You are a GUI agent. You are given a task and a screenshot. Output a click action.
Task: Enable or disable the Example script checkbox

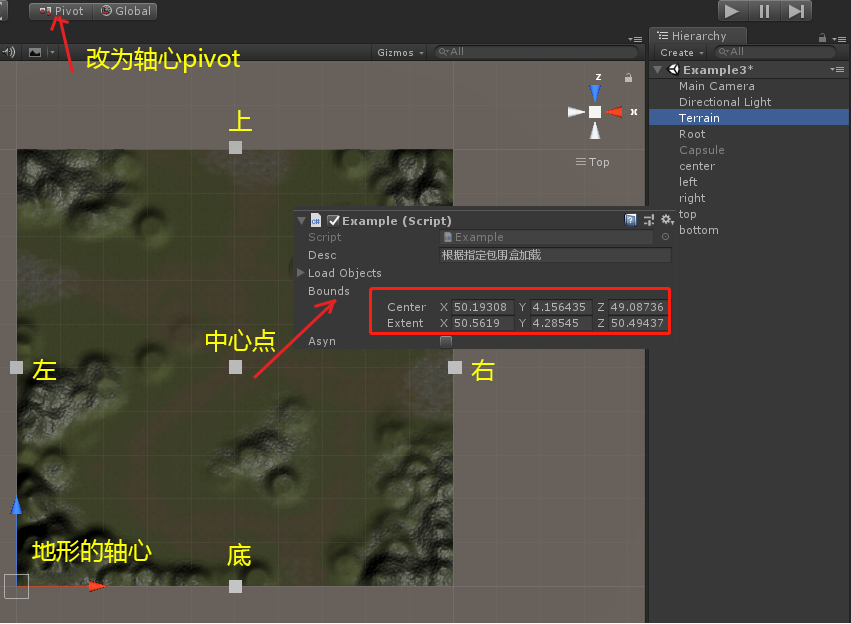point(334,220)
